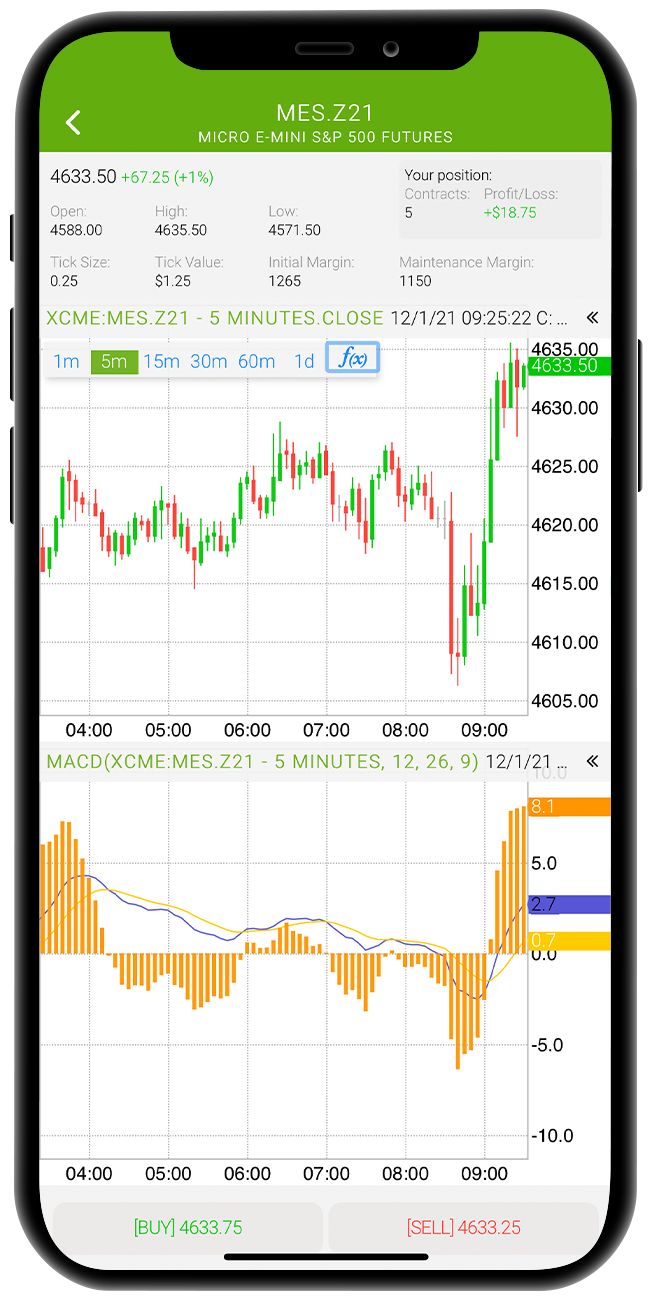The width and height of the screenshot is (651, 1306).
Task: Tap the 4620.00 price axis label
Action: [x=566, y=525]
